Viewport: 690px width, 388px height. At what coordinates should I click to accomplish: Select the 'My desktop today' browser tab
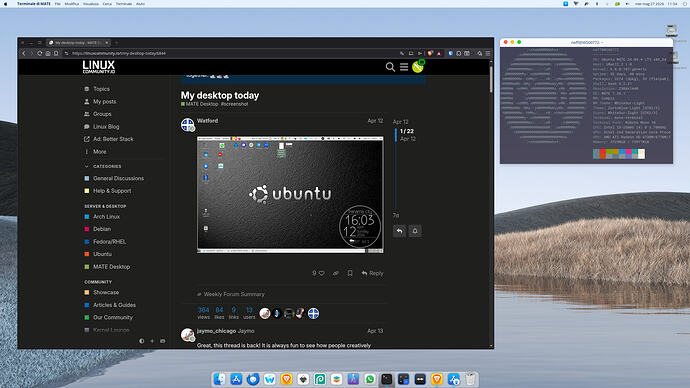(x=79, y=43)
